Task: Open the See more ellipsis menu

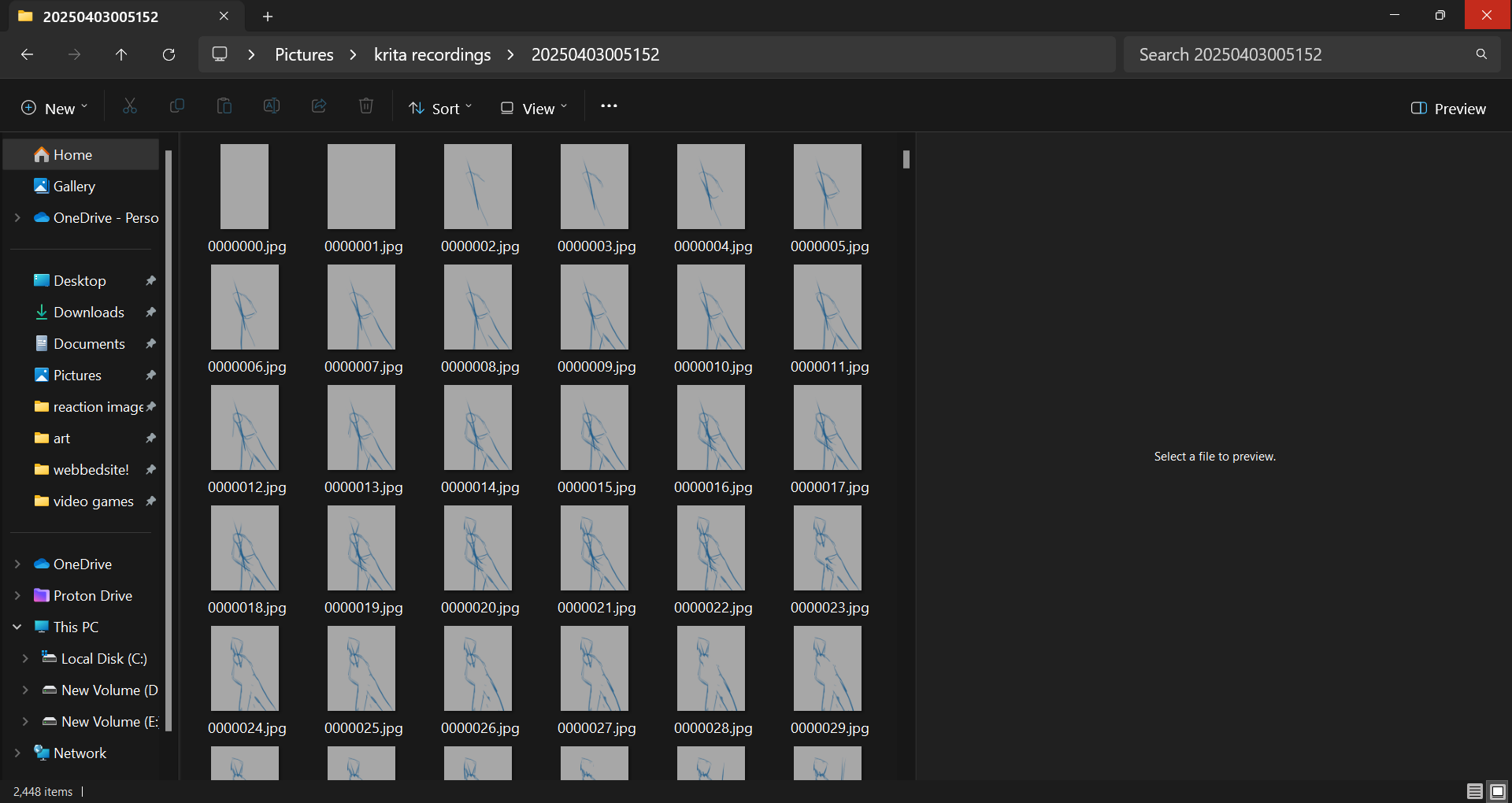Action: point(609,106)
